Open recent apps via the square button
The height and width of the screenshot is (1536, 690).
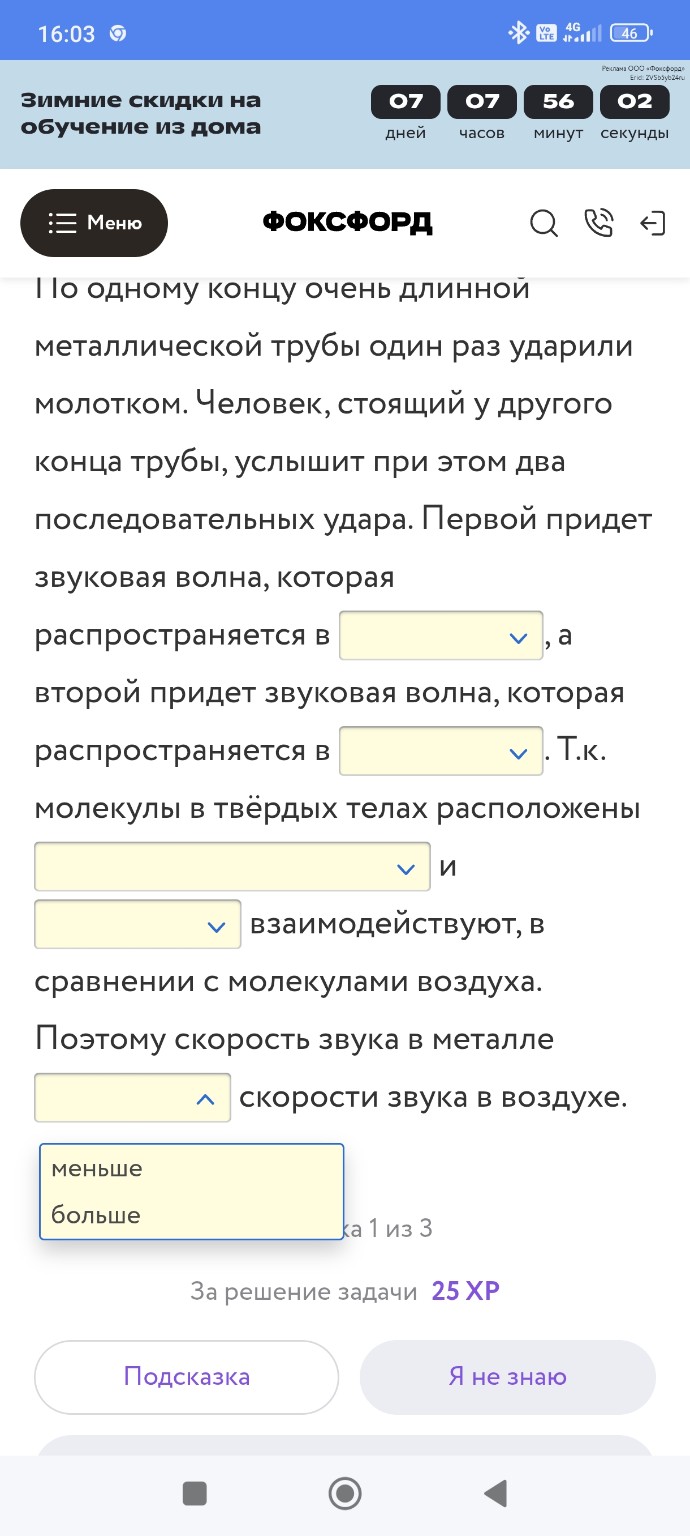pyautogui.click(x=194, y=1493)
